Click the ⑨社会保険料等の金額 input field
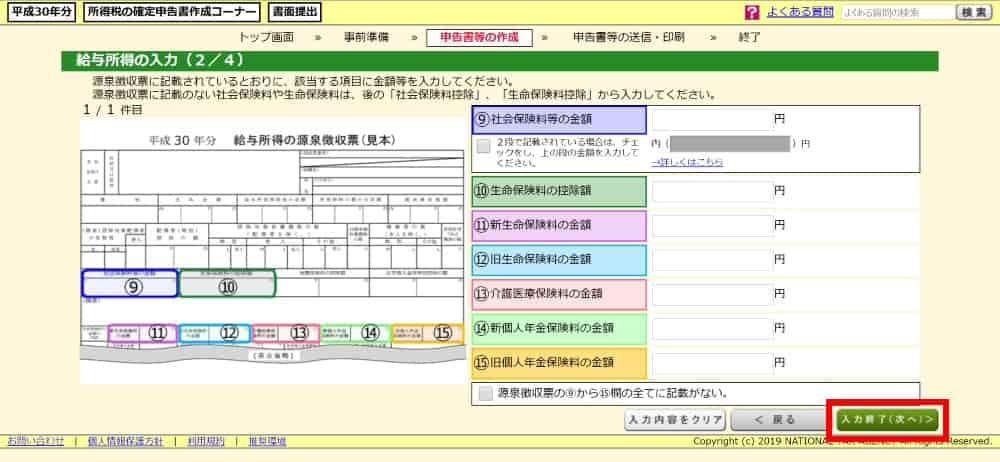 [x=711, y=119]
